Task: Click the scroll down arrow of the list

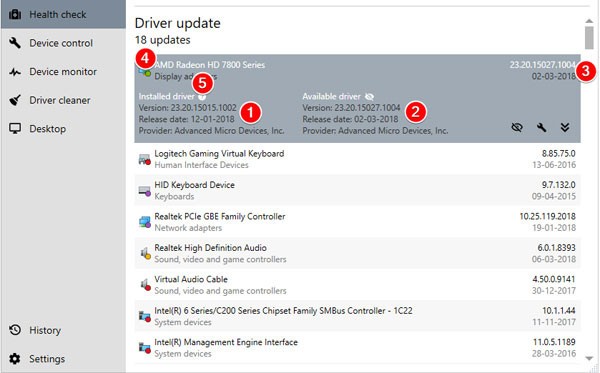Action: (589, 358)
